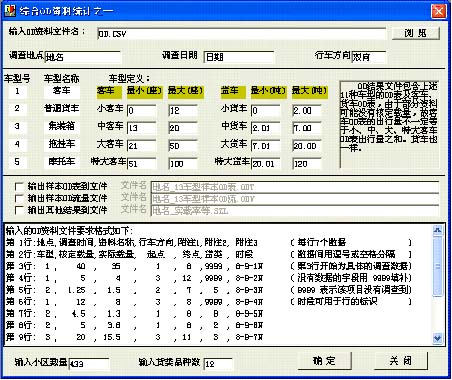Click the application icon in title bar
This screenshot has width=452, height=380.
pos(10,11)
